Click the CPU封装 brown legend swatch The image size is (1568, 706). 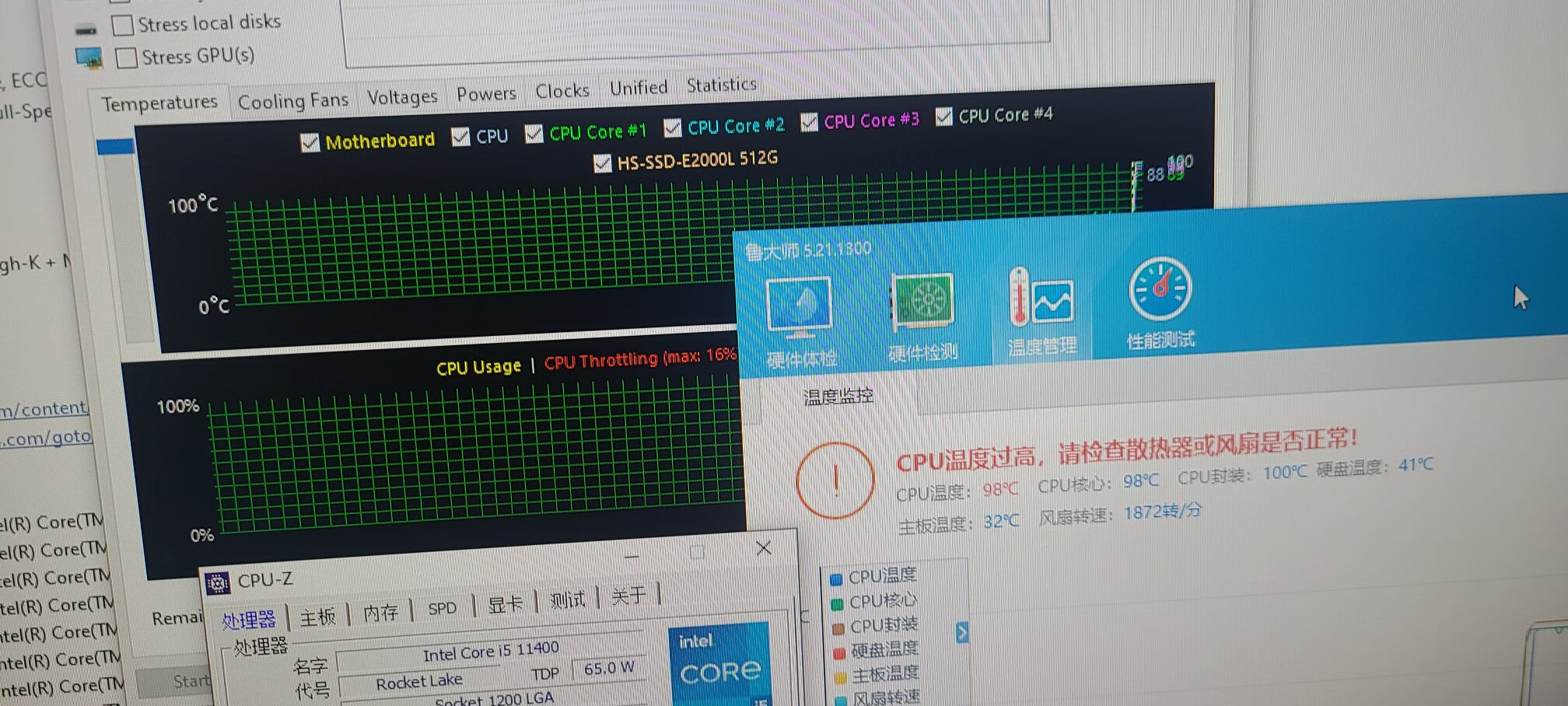838,628
